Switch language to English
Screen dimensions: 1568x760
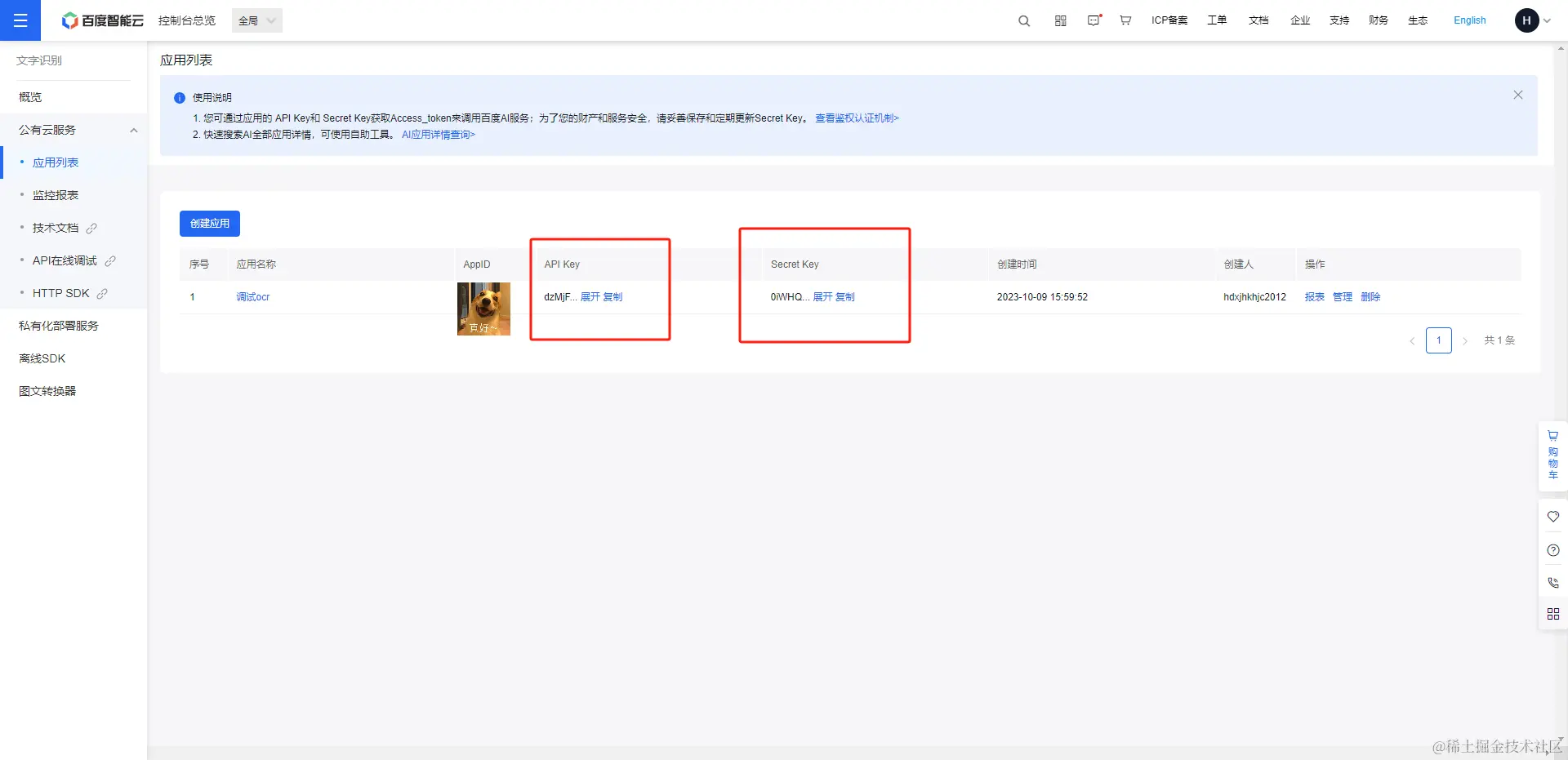click(1470, 20)
